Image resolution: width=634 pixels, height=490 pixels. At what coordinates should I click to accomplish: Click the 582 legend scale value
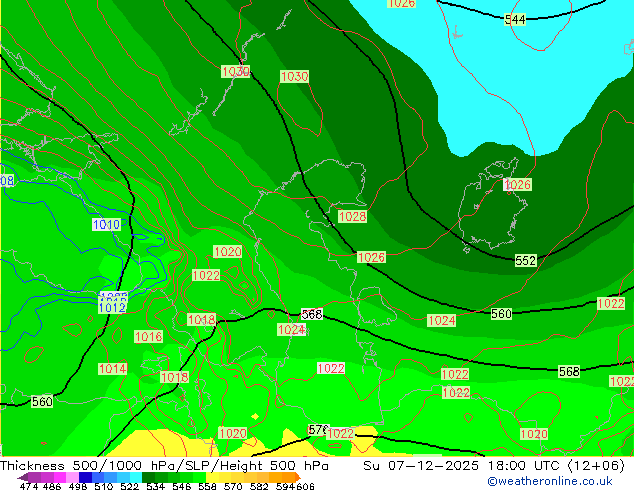point(259,486)
